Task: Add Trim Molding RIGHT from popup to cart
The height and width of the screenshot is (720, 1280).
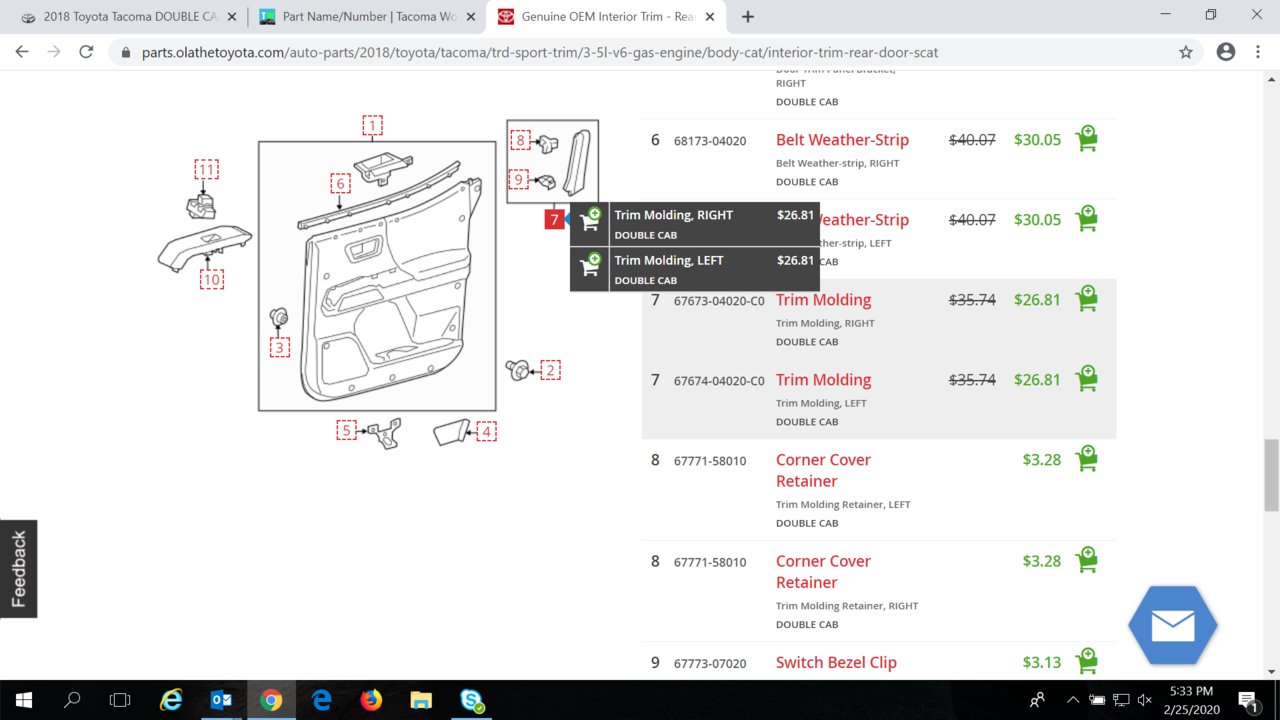Action: tap(590, 221)
